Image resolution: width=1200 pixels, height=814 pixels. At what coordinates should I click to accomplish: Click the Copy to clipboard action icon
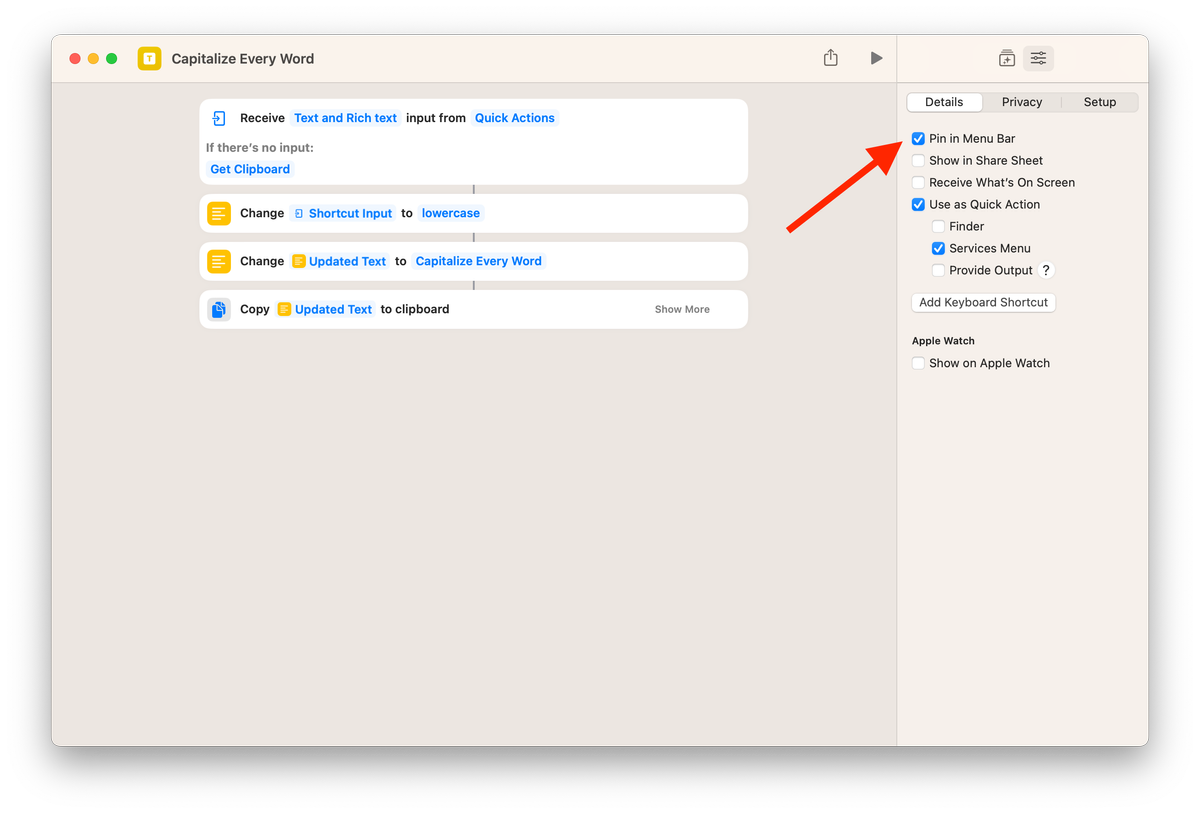(218, 309)
